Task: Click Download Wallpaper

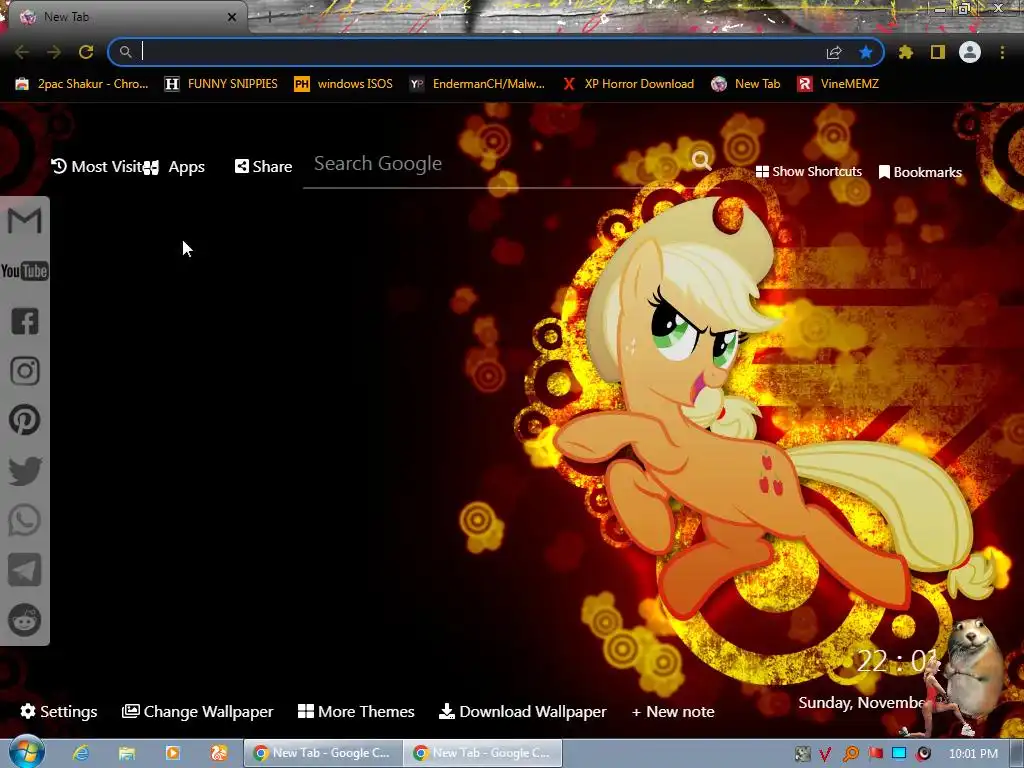Action: [x=522, y=712]
